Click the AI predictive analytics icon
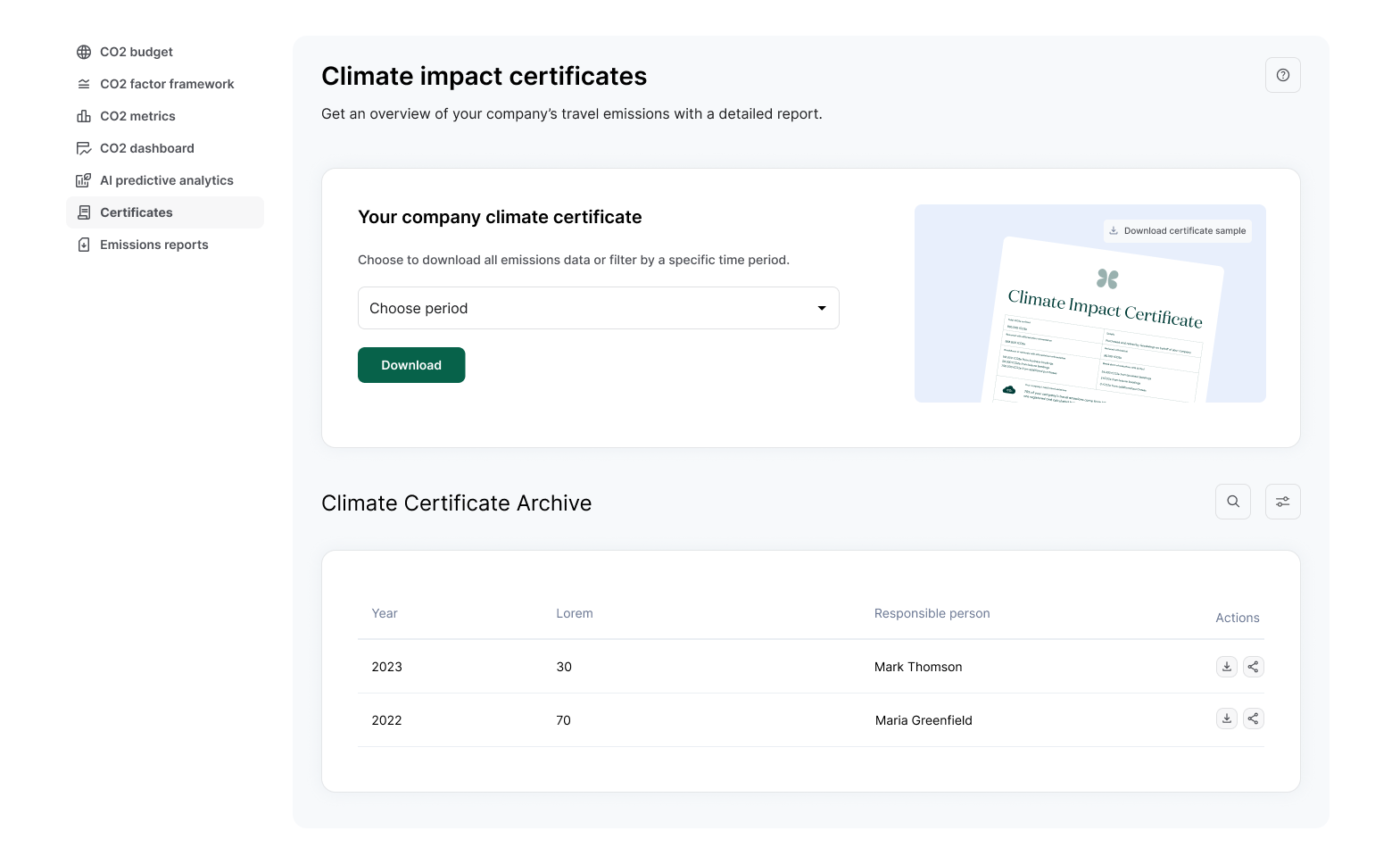 [x=84, y=180]
